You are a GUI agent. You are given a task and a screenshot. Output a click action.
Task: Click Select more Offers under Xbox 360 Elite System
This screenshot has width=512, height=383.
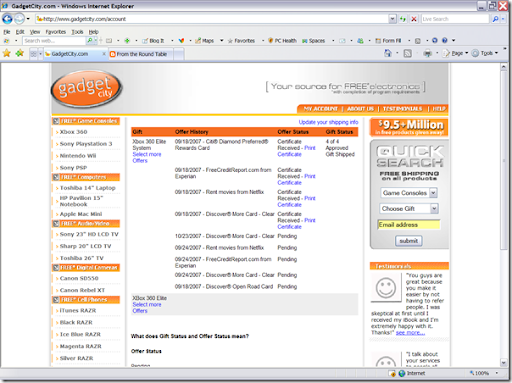click(x=147, y=157)
